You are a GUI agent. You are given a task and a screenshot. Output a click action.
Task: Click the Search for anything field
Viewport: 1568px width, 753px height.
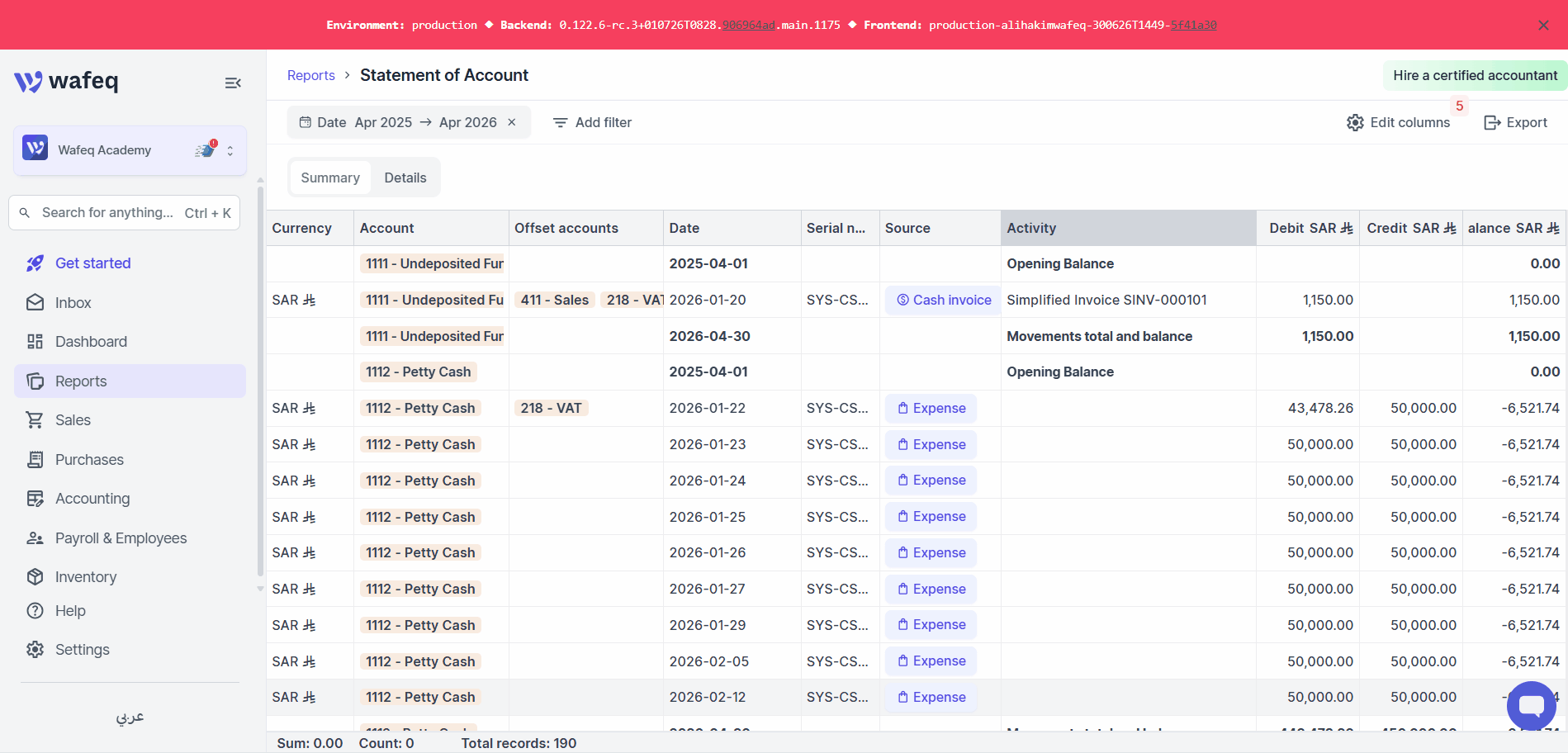pos(124,213)
